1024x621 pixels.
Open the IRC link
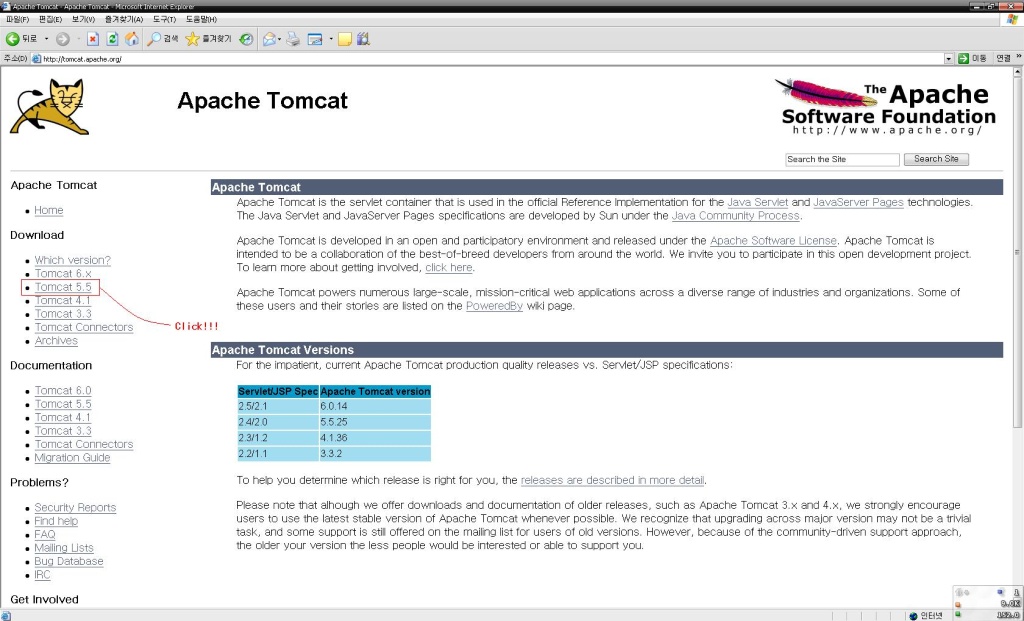click(42, 575)
